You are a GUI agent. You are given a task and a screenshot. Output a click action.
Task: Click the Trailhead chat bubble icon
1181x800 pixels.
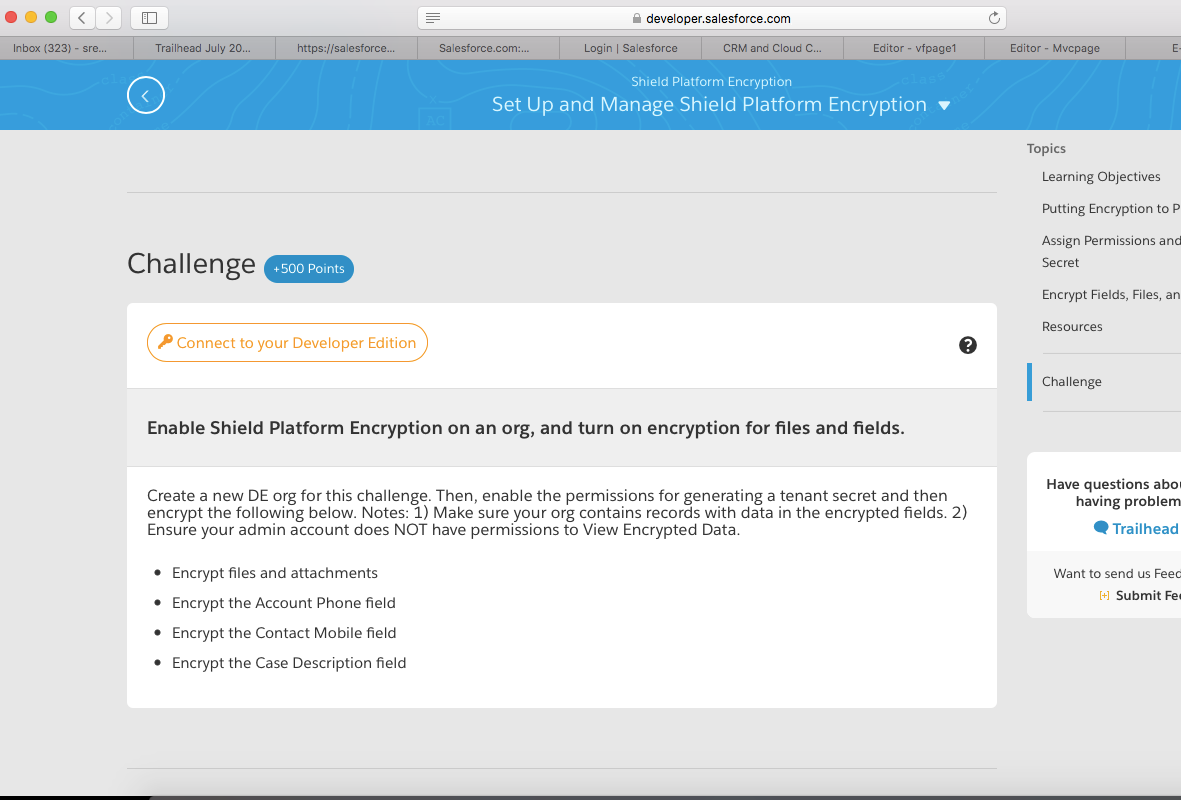[1100, 528]
